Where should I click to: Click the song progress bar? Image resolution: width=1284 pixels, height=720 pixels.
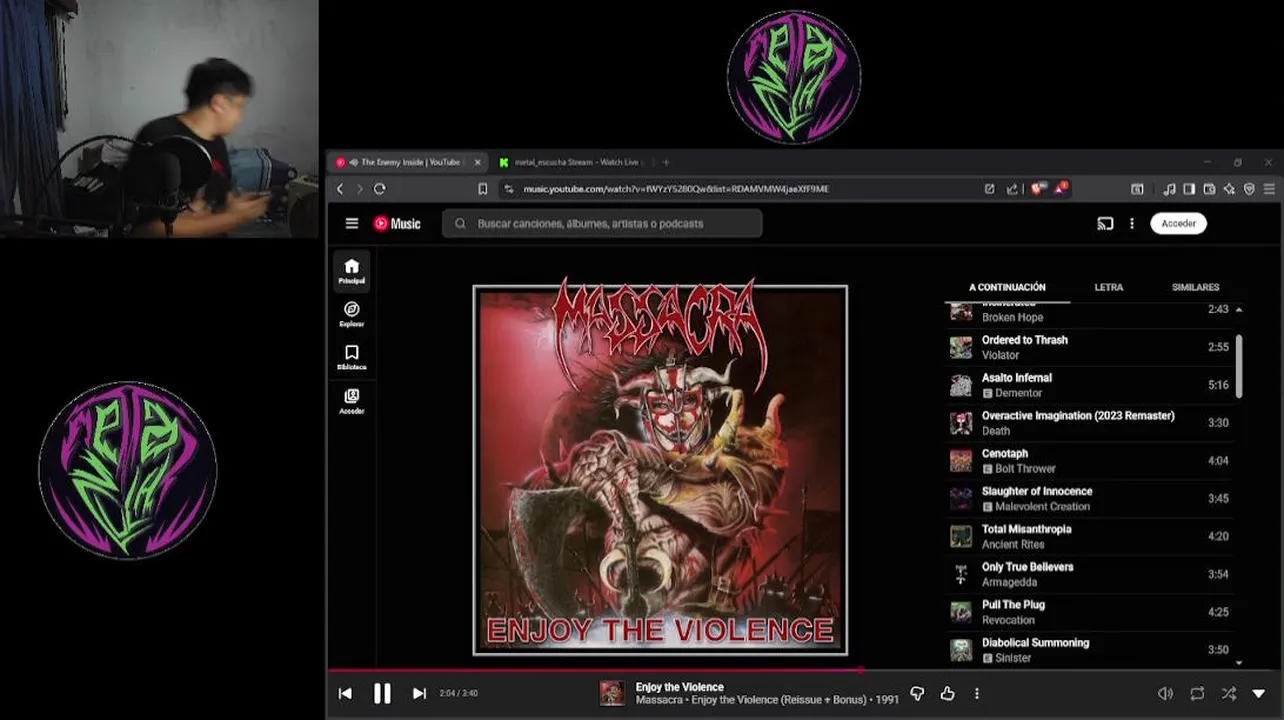tap(803, 670)
